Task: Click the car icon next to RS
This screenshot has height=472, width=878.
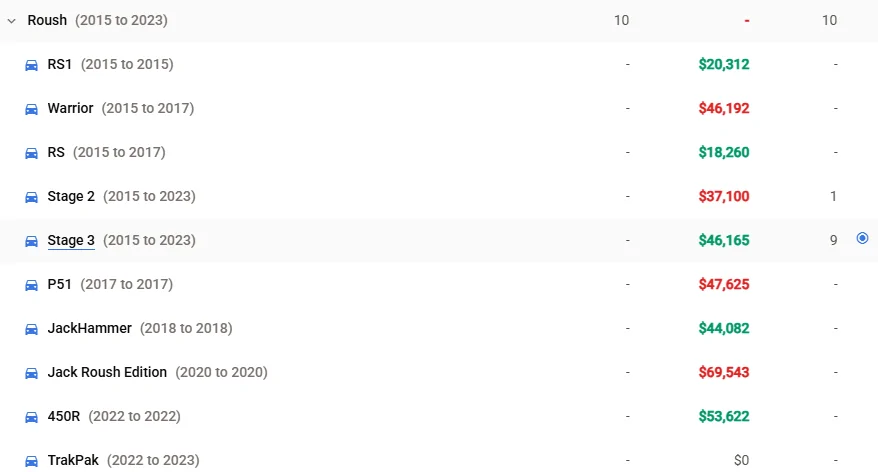Action: [x=31, y=153]
